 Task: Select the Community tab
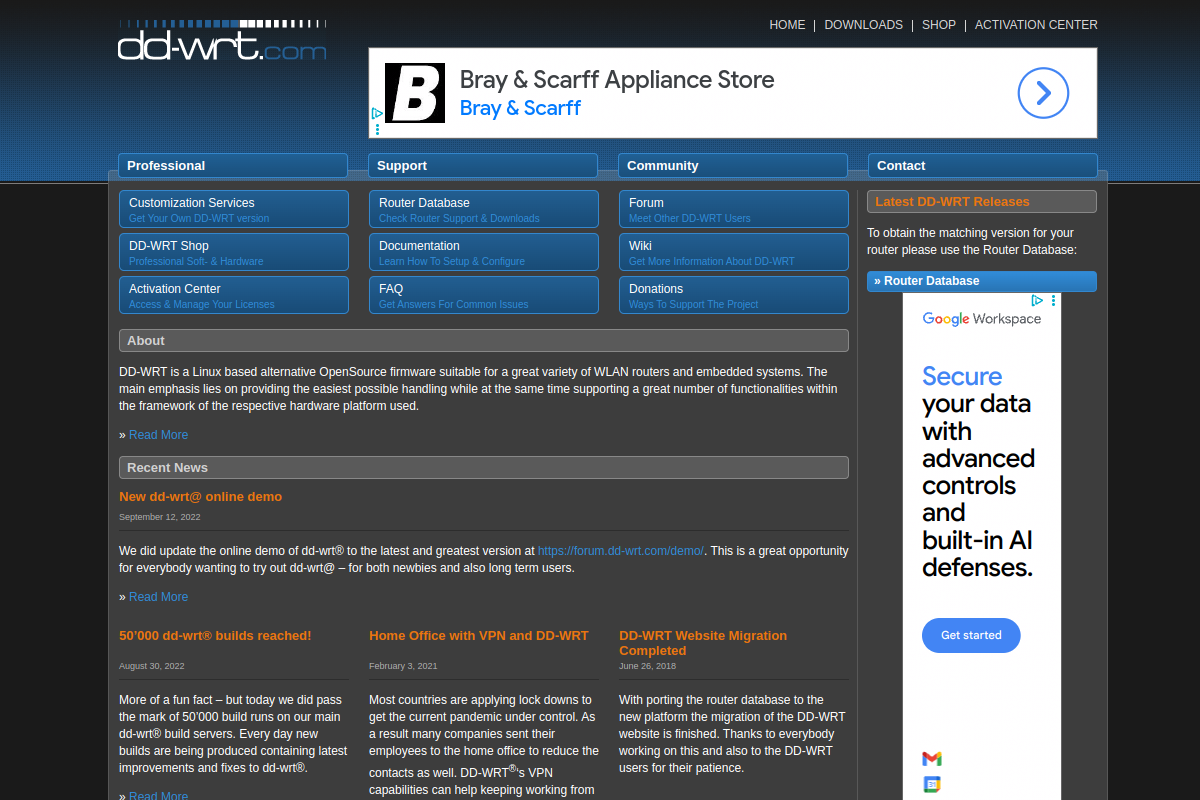point(733,166)
